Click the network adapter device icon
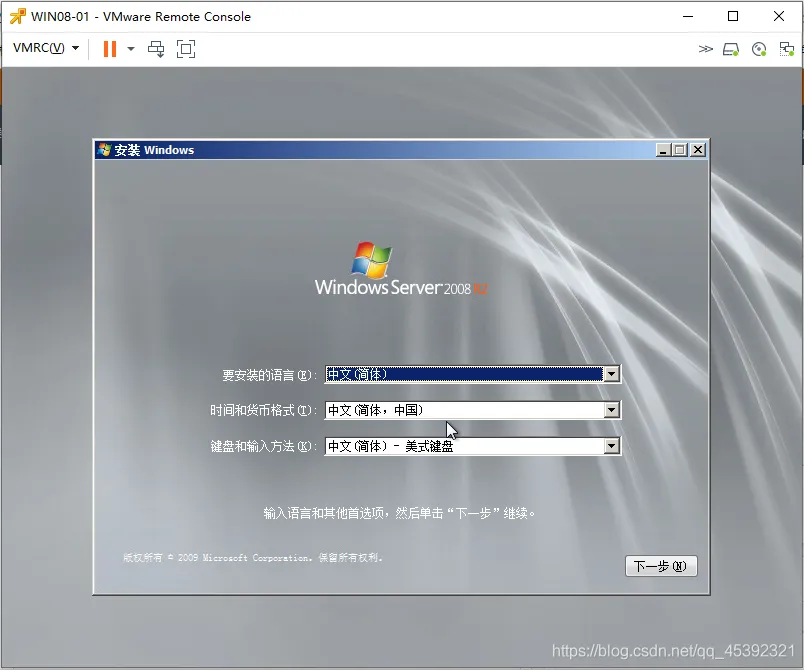The image size is (804, 670). pos(787,49)
